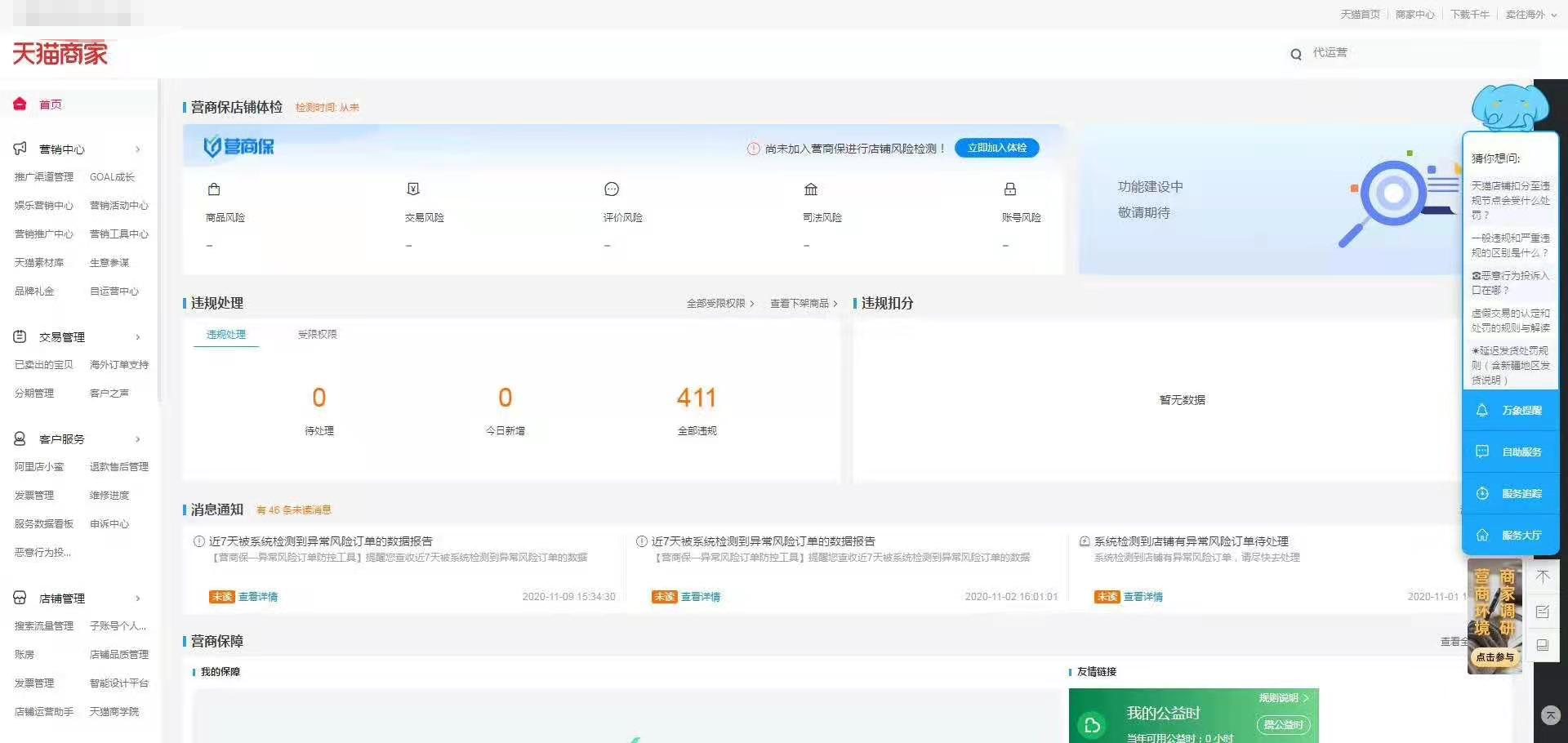Select the 违规处理 tab
Viewport: 1568px width, 743px height.
click(x=226, y=335)
